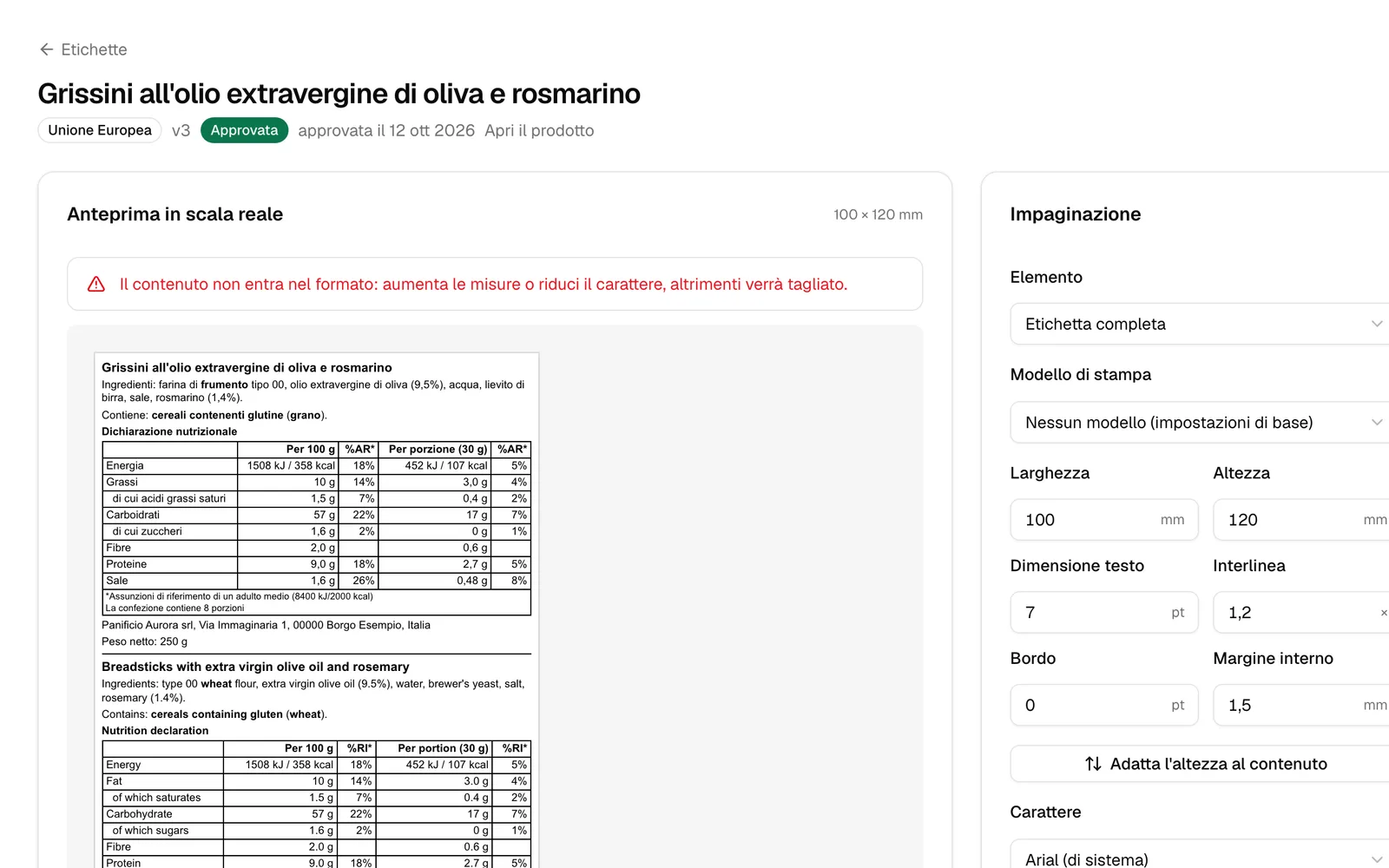Open the Apri il prodotto link
1389x868 pixels.
pos(539,130)
